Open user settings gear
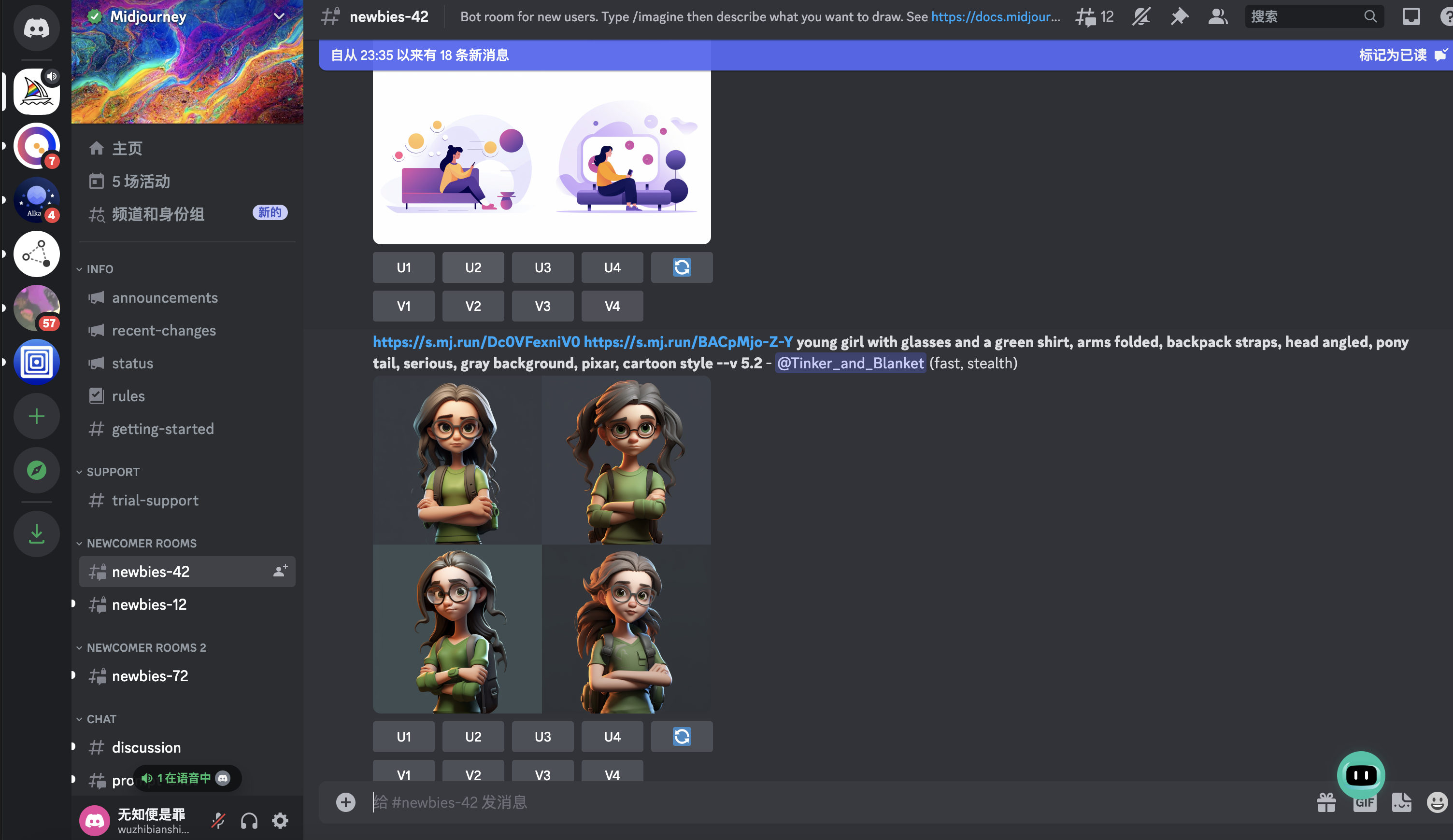Viewport: 1453px width, 840px height. click(280, 821)
